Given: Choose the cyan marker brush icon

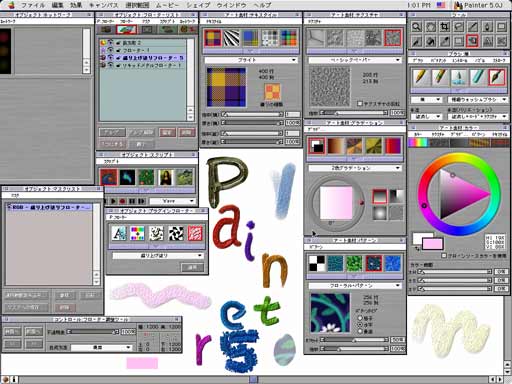Looking at the screenshot, I should 478,77.
